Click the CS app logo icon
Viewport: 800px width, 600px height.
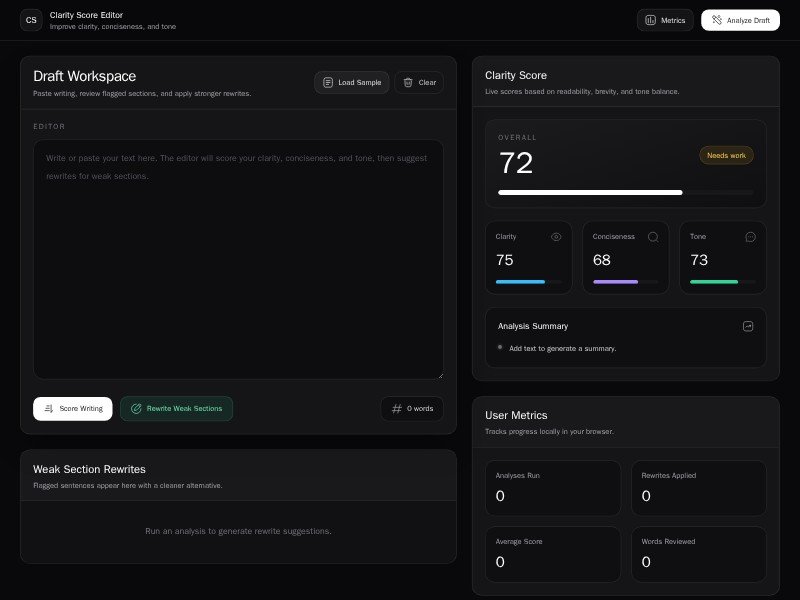click(x=31, y=20)
